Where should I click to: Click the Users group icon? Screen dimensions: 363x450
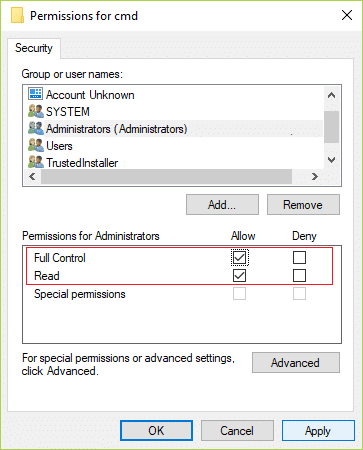pyautogui.click(x=36, y=146)
